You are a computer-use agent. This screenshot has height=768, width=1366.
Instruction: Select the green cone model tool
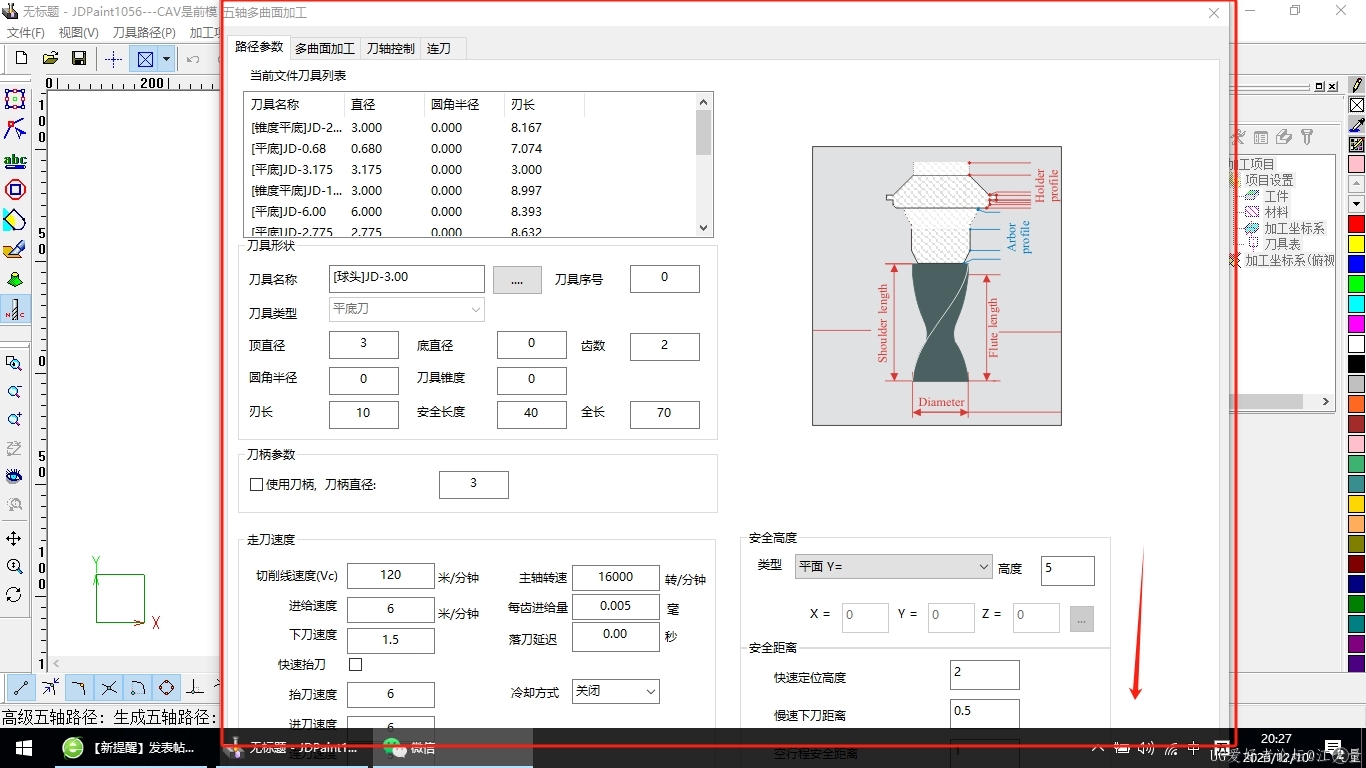coord(15,280)
